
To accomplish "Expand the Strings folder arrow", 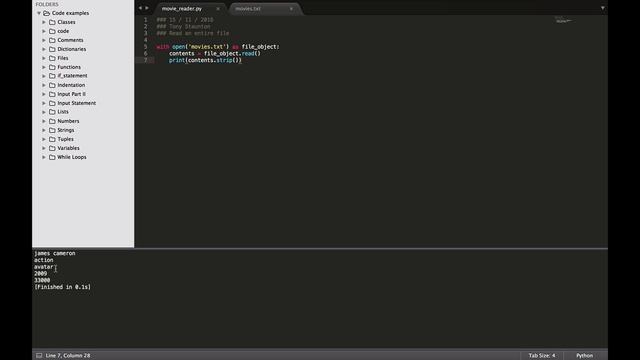I will (x=44, y=130).
